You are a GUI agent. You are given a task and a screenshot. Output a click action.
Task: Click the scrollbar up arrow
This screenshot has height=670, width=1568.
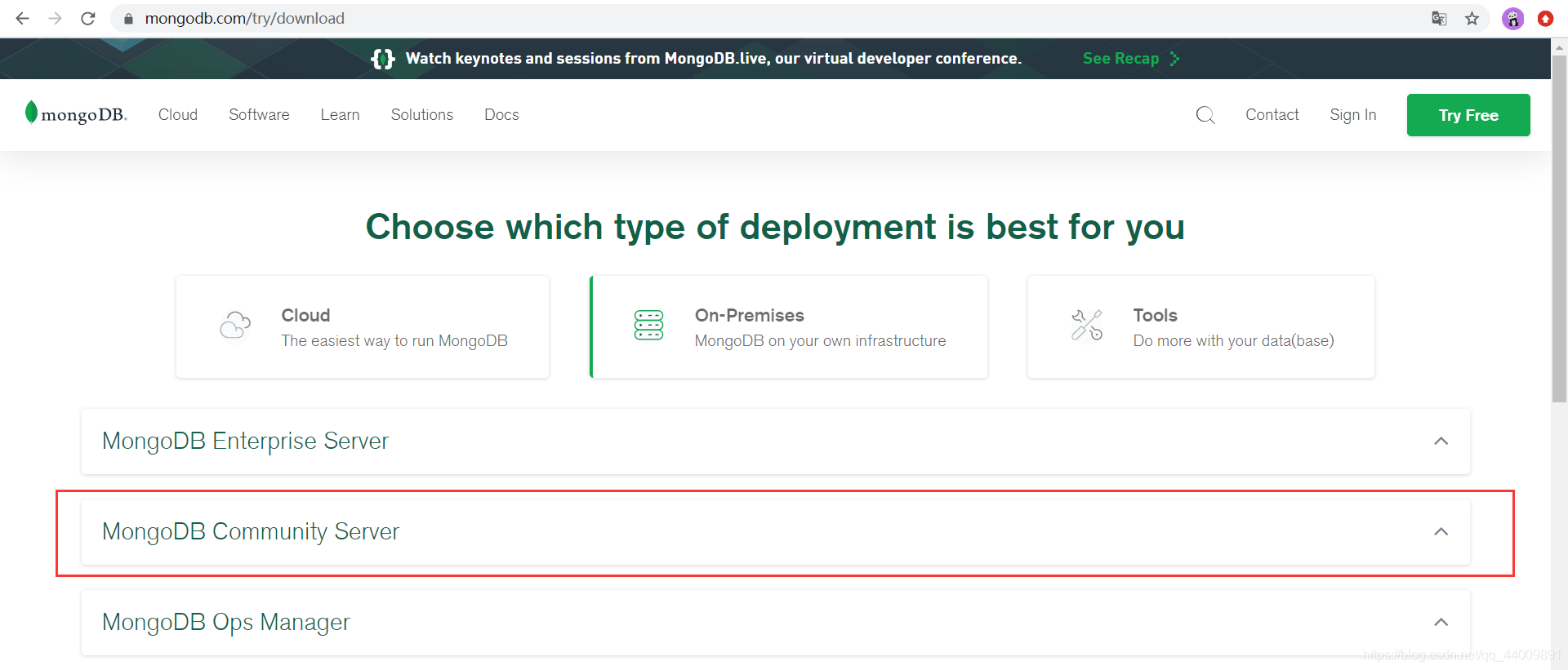[x=1559, y=47]
